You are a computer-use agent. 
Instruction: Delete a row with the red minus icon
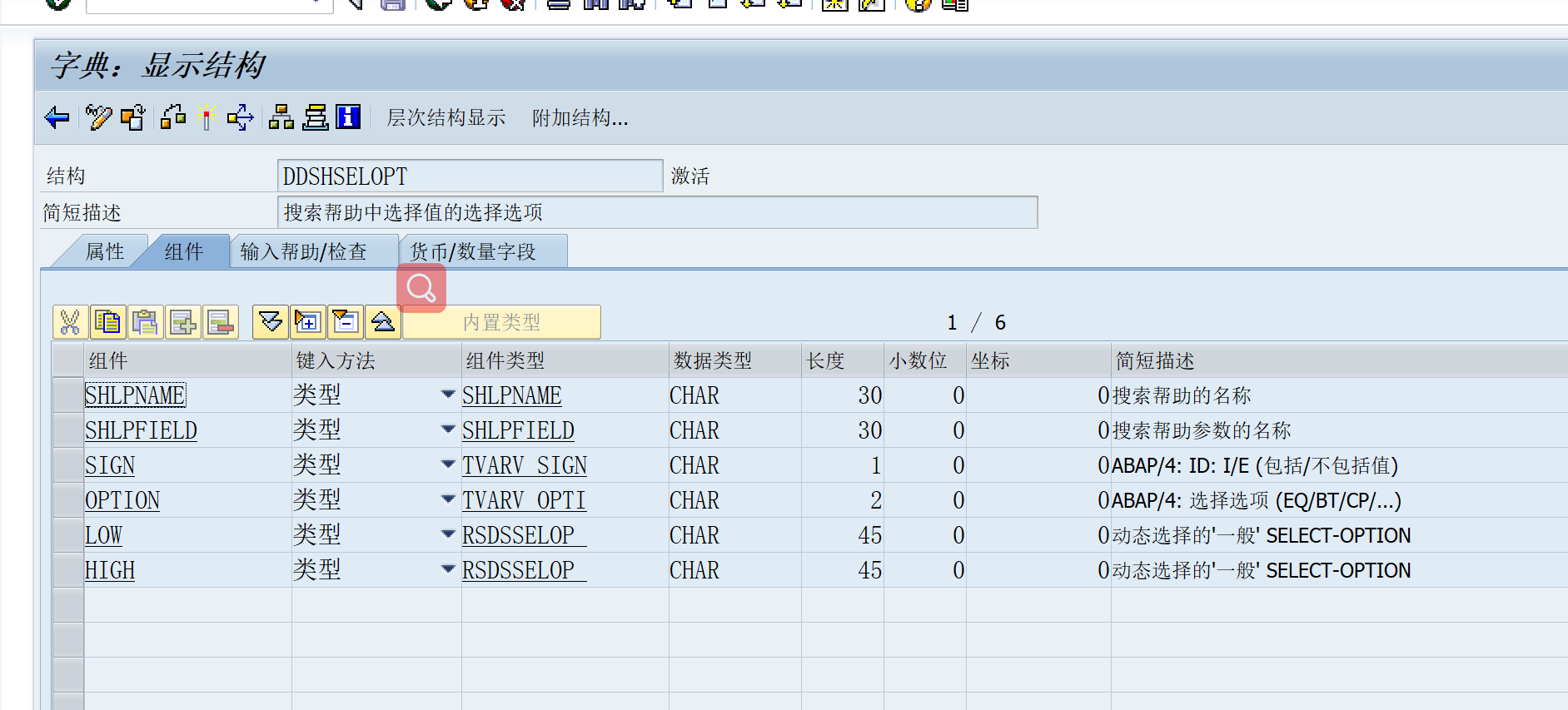pos(221,322)
